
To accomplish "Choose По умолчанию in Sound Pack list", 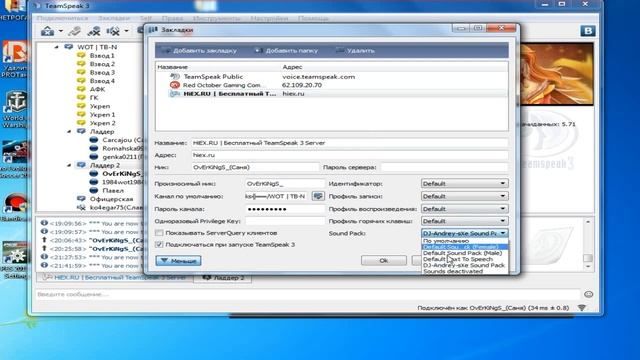I will click(x=465, y=241).
